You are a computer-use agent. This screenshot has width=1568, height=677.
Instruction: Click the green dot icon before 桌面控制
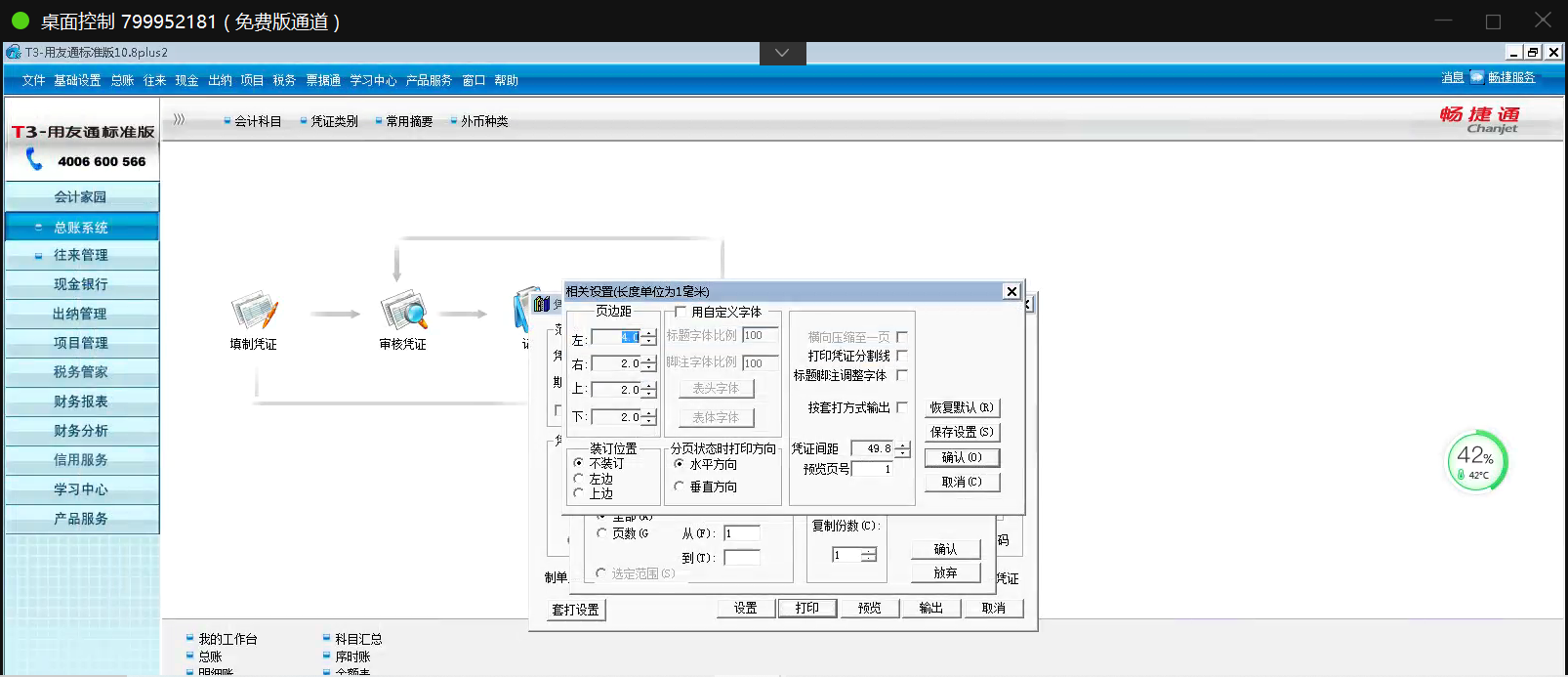20,20
